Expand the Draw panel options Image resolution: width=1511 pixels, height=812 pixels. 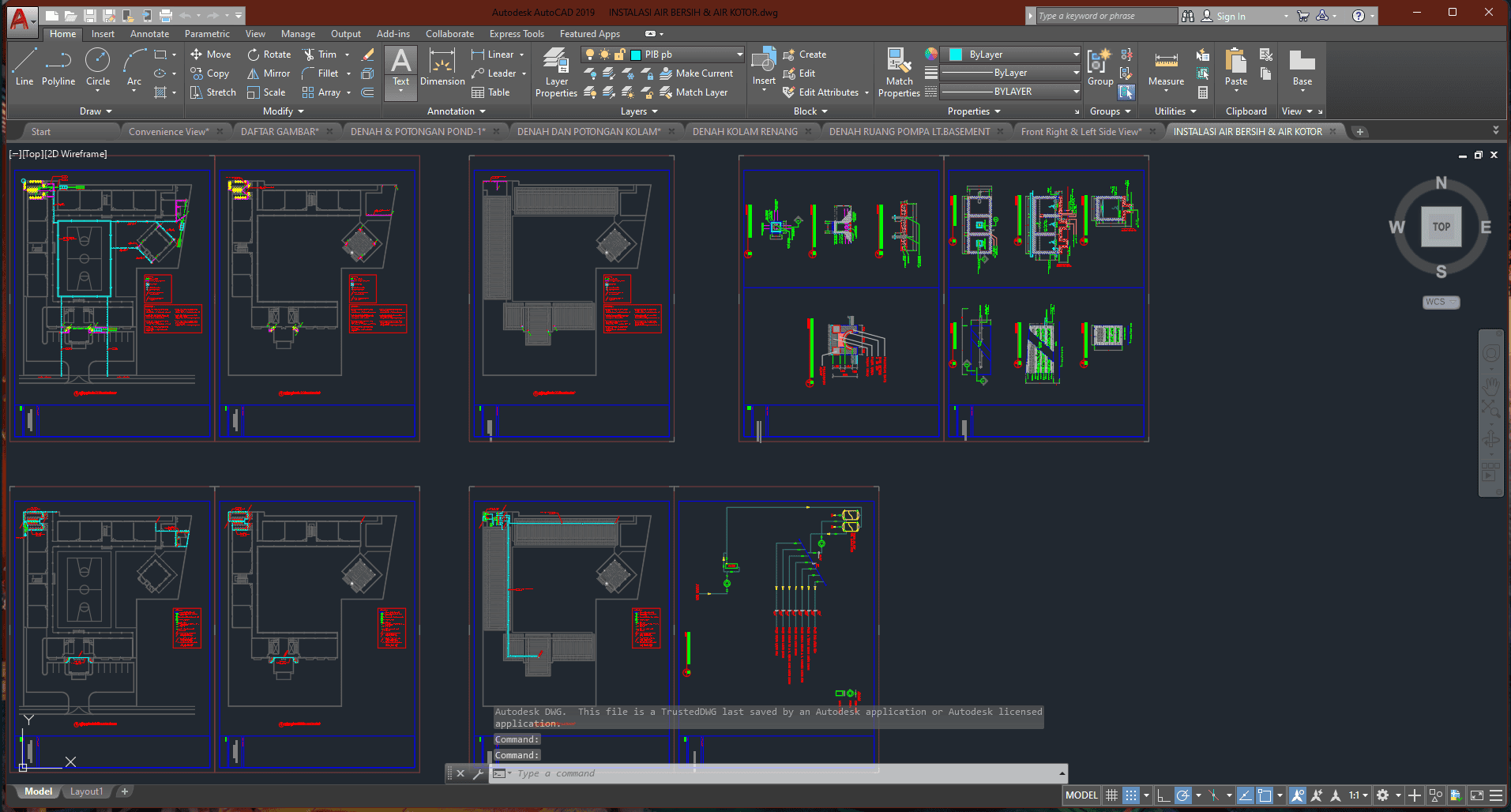[x=96, y=111]
